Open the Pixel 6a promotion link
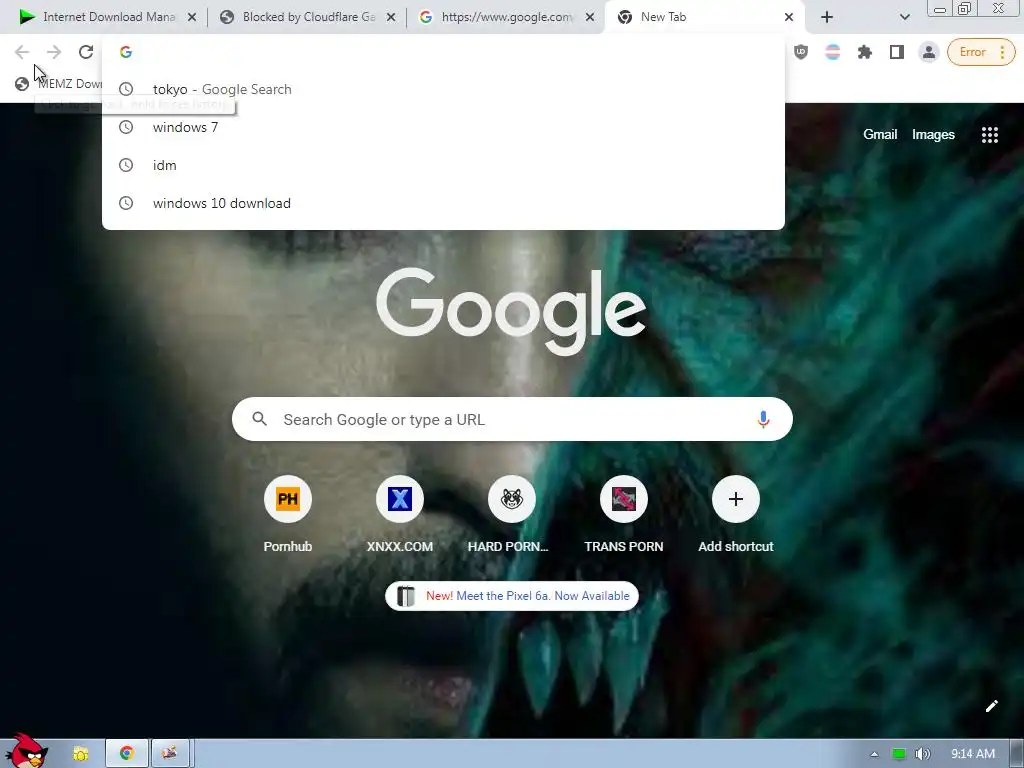This screenshot has width=1024, height=768. [512, 596]
